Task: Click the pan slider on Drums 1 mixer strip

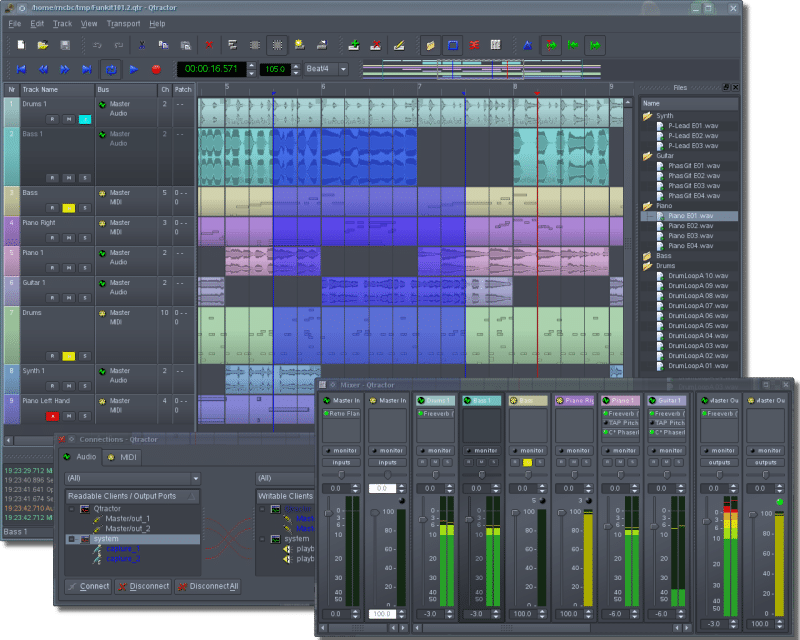Action: point(435,475)
